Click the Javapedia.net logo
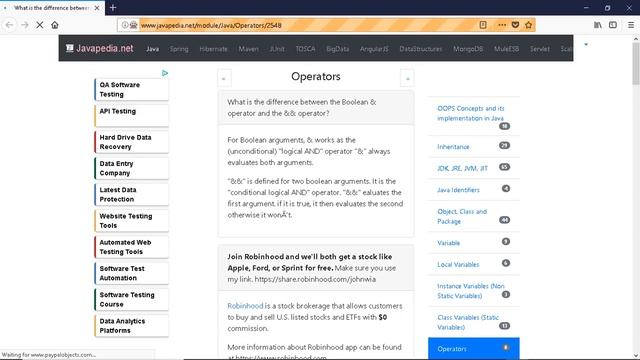 [100, 48]
